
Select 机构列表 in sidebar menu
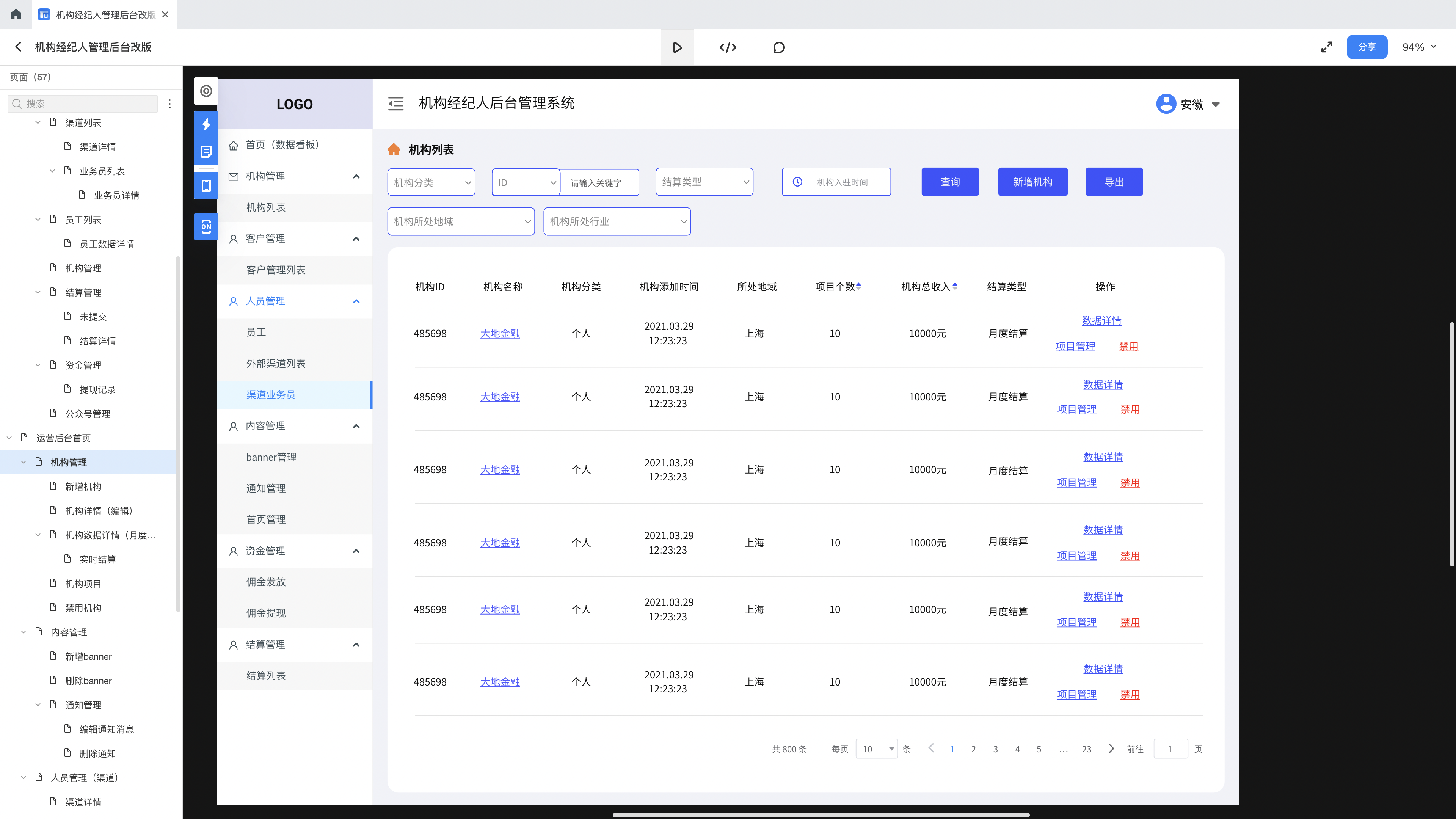(295, 207)
